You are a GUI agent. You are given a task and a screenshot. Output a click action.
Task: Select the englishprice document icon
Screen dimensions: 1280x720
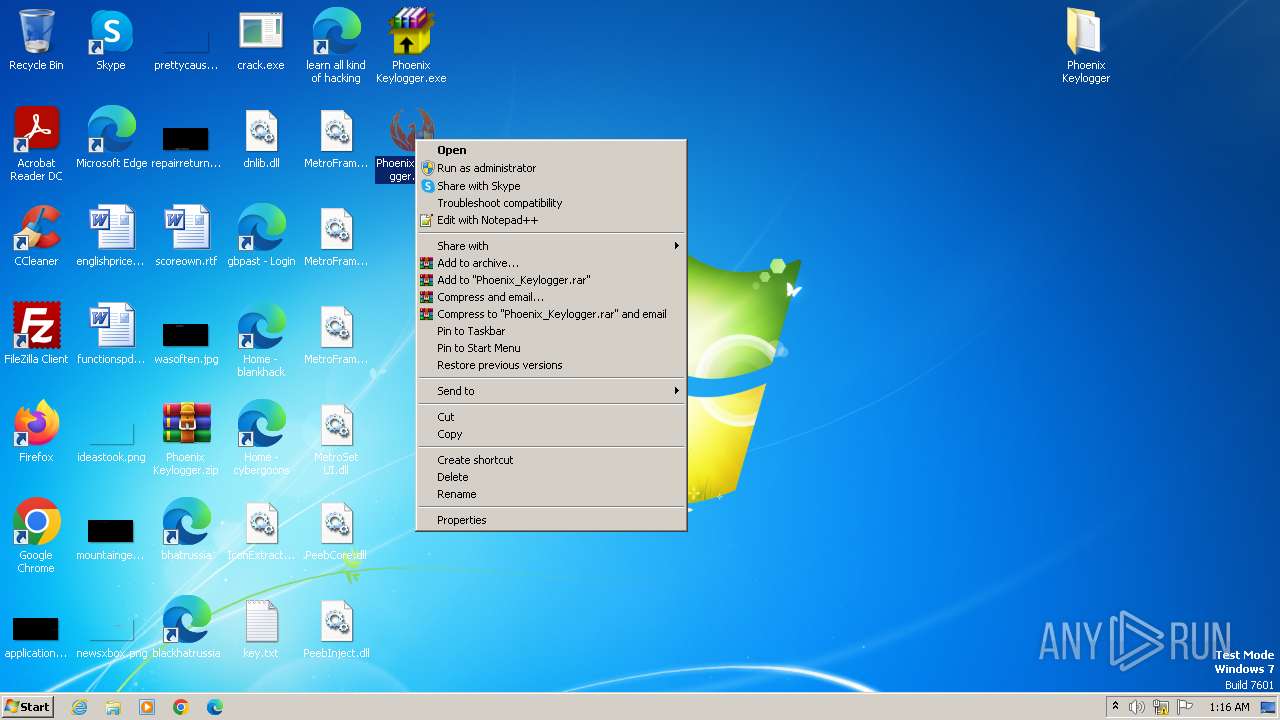[x=111, y=236]
